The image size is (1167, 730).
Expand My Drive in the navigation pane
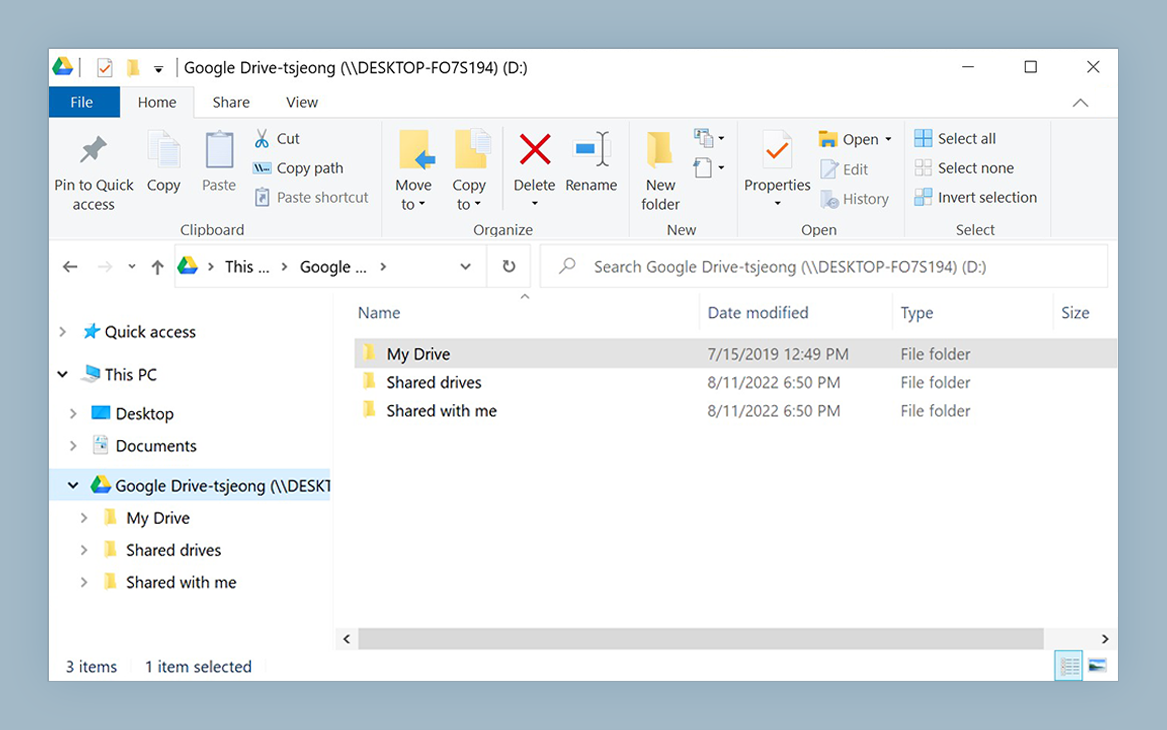pyautogui.click(x=84, y=518)
